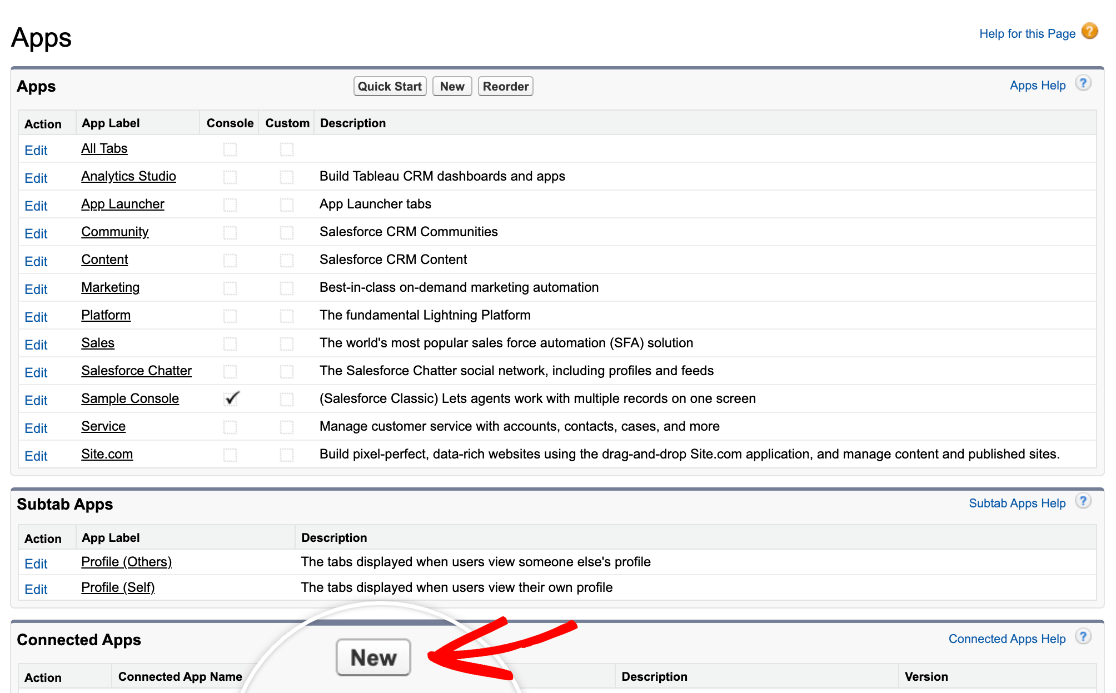This screenshot has width=1116, height=693.
Task: Click the Connected Apps Help question mark icon
Action: (1083, 636)
